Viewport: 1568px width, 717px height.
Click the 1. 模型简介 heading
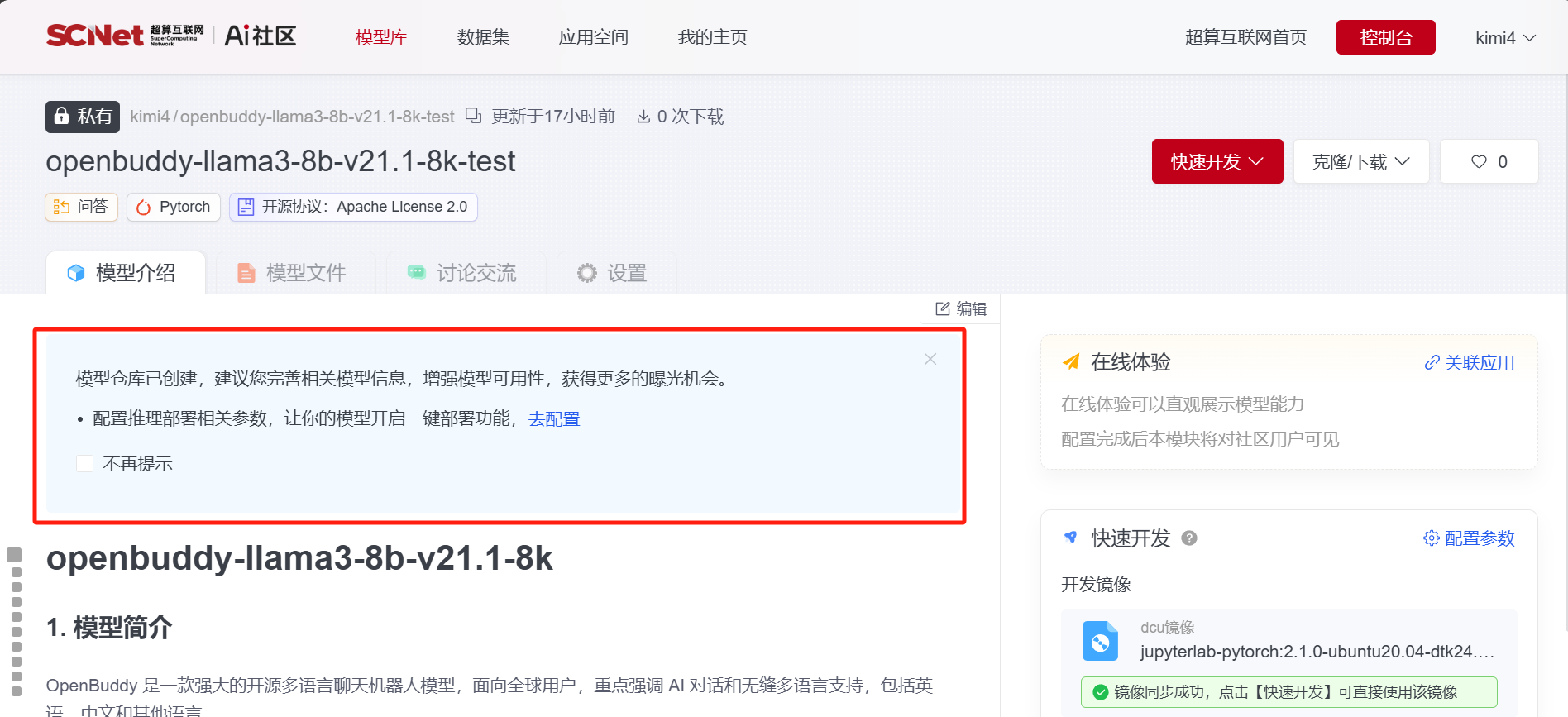(x=109, y=628)
